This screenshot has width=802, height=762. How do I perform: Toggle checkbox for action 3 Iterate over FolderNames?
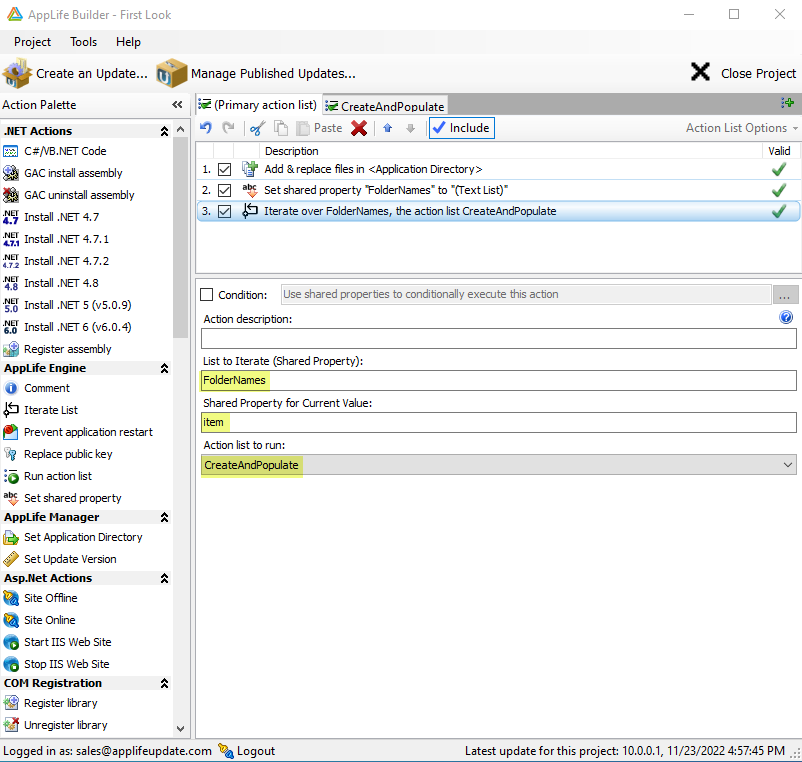click(x=224, y=211)
